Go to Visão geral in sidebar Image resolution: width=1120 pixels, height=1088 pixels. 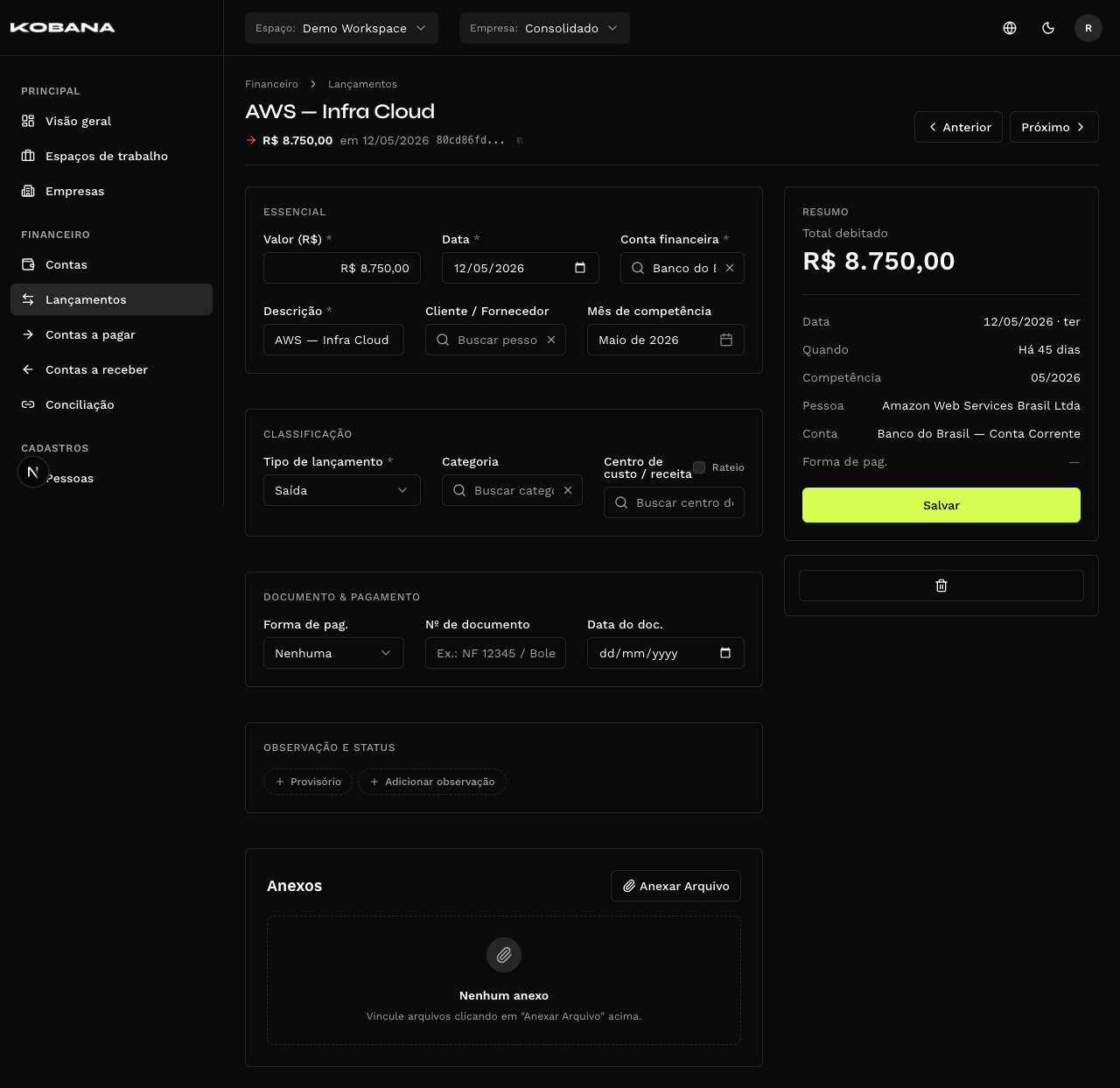coord(111,121)
